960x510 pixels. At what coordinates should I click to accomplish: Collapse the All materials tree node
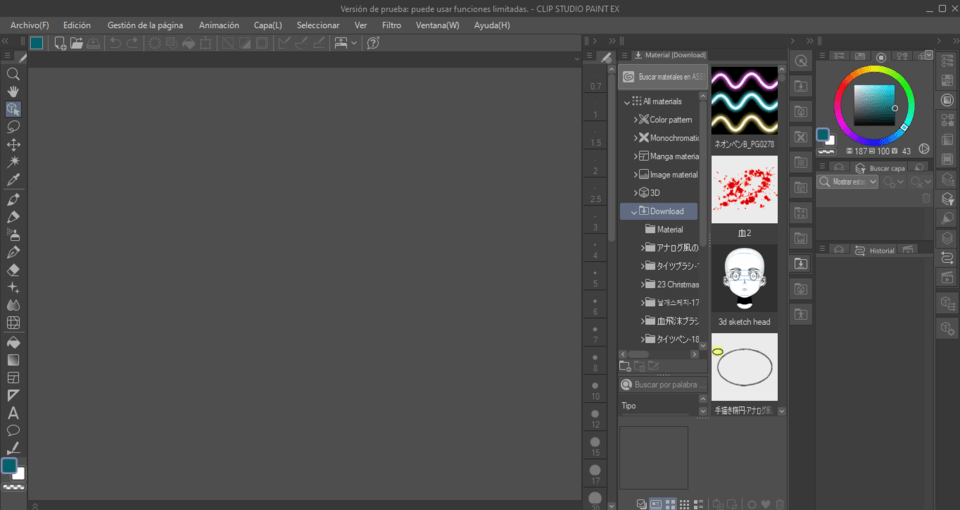tap(627, 102)
